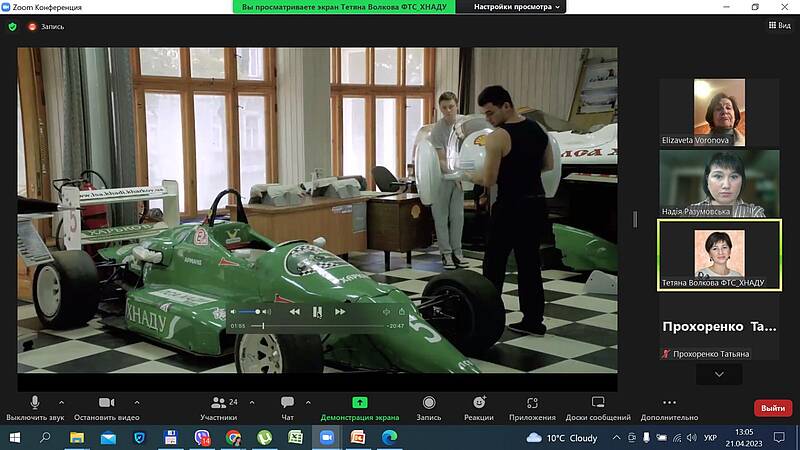Click the Запись recording indicator
Viewport: 800px width, 450px height.
pos(46,27)
